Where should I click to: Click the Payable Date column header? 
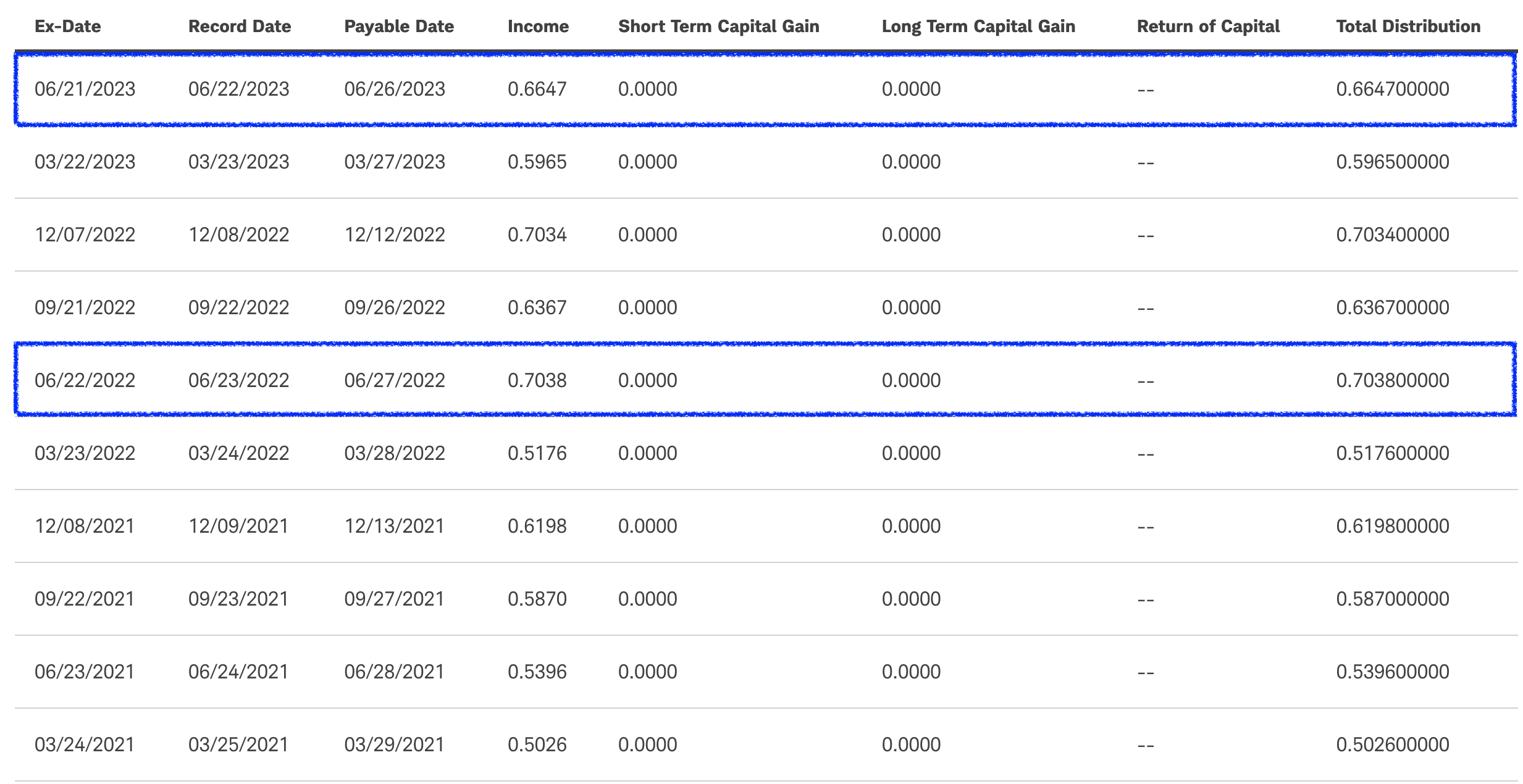[398, 27]
